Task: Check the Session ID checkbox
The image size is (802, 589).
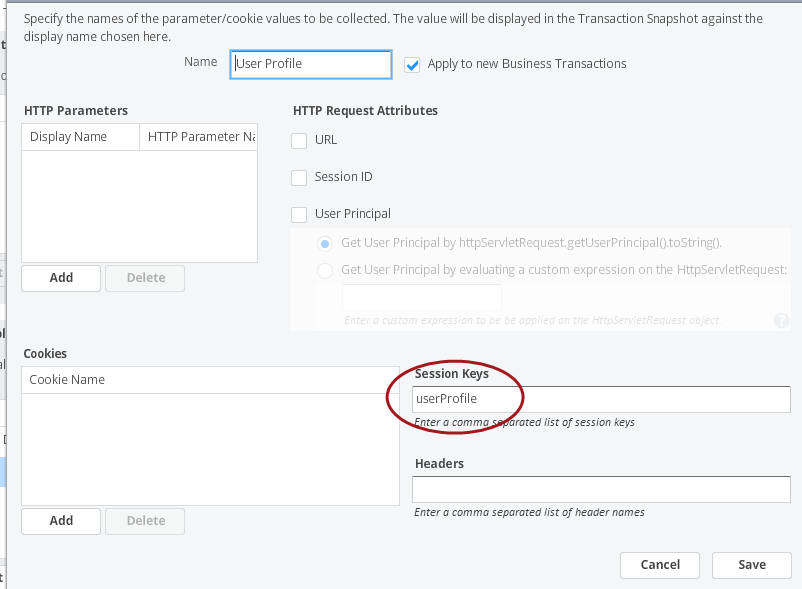Action: pos(299,178)
